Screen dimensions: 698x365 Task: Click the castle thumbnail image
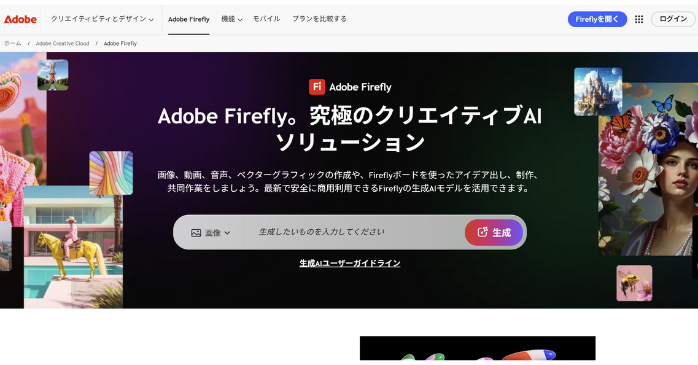pos(598,91)
